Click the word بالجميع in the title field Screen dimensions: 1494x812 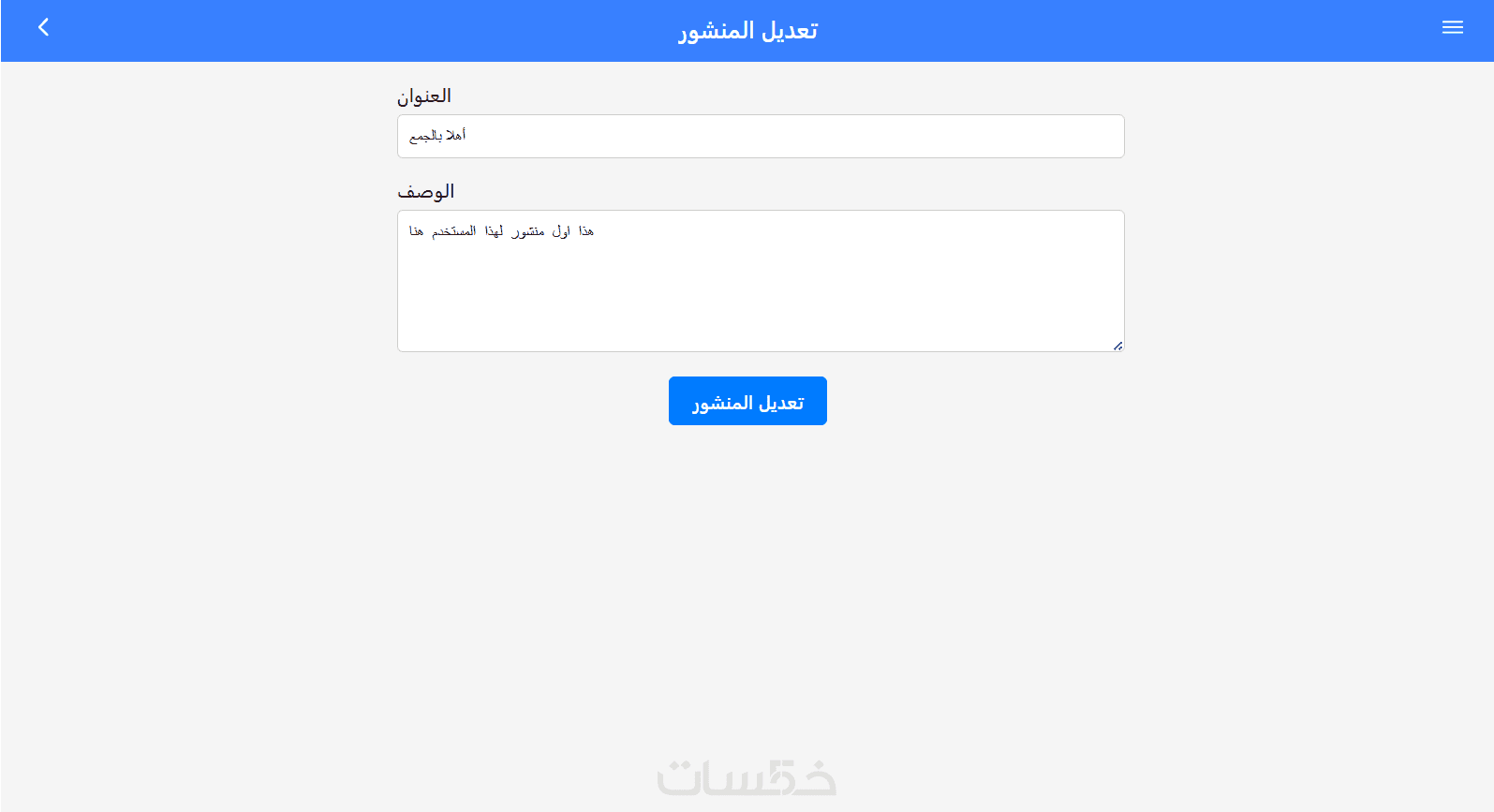point(425,137)
